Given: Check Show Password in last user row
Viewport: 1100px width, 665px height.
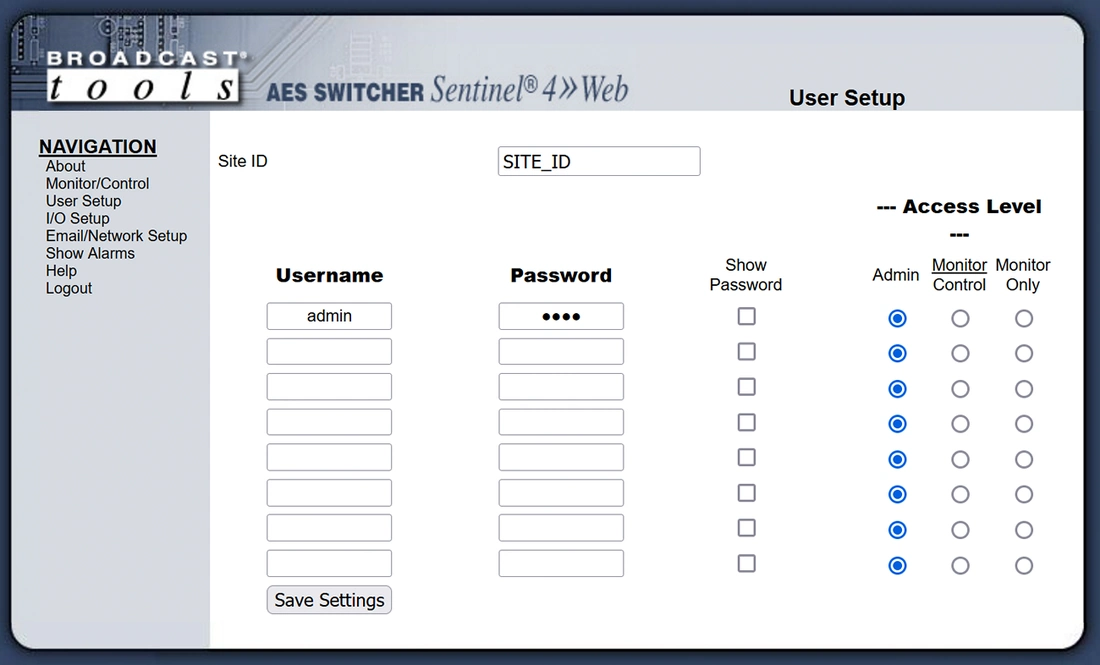Looking at the screenshot, I should (x=746, y=563).
